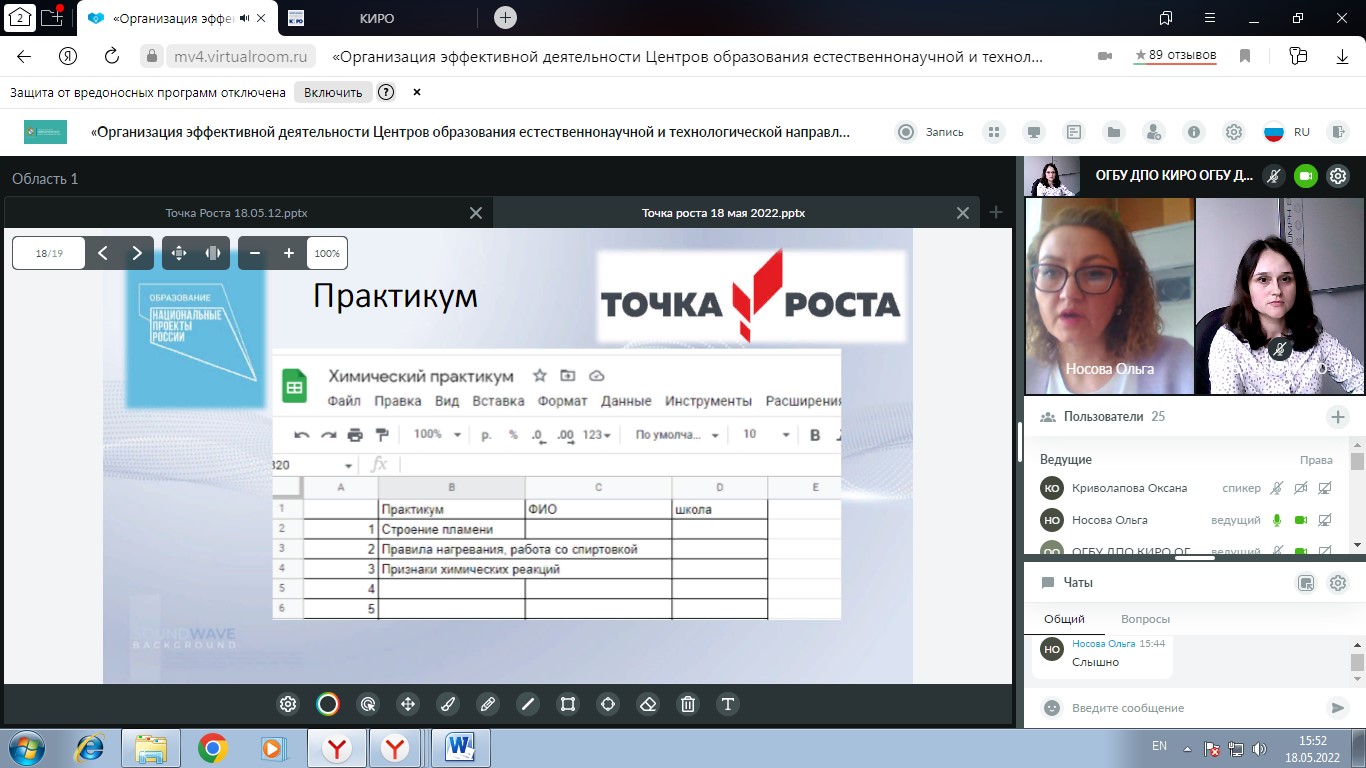The height and width of the screenshot is (768, 1366).
Task: Select Точка роста 18 мая 2022.pptx tab
Action: click(x=723, y=213)
